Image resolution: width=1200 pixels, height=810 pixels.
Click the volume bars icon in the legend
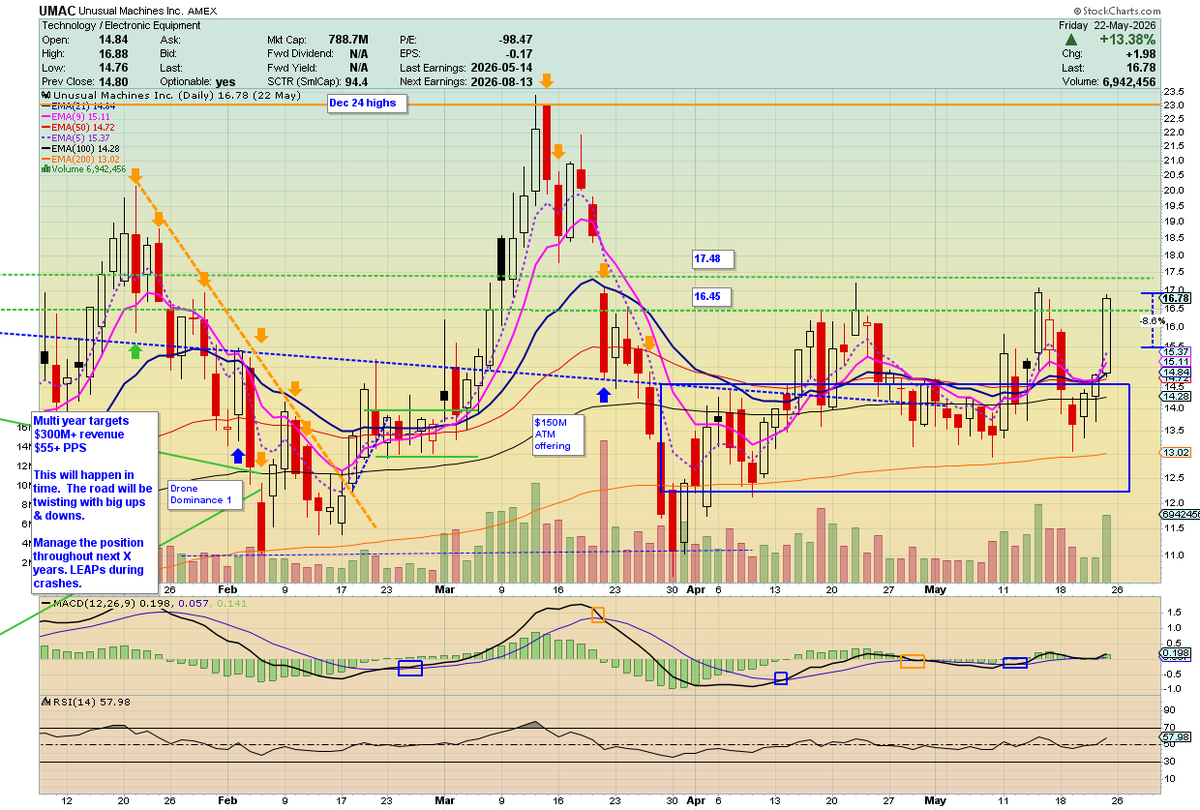click(x=44, y=170)
